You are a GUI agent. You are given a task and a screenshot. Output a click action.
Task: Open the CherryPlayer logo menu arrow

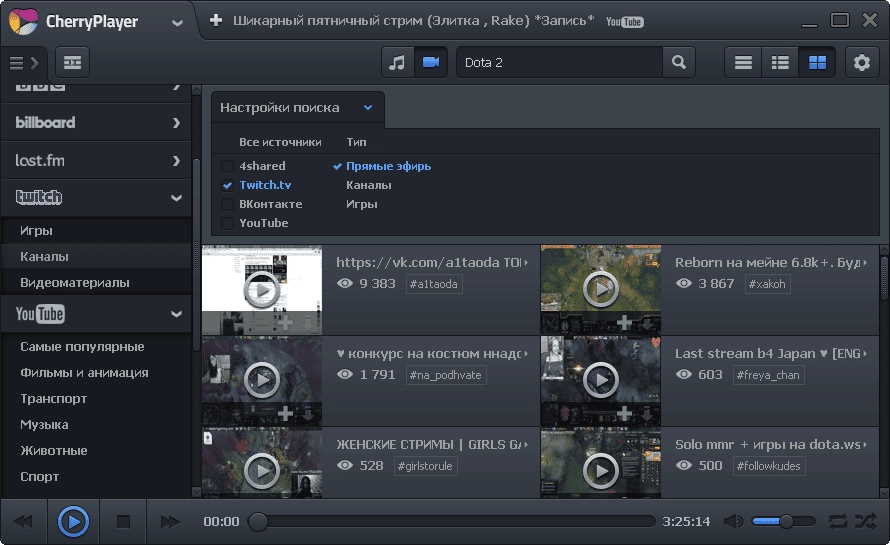[177, 23]
